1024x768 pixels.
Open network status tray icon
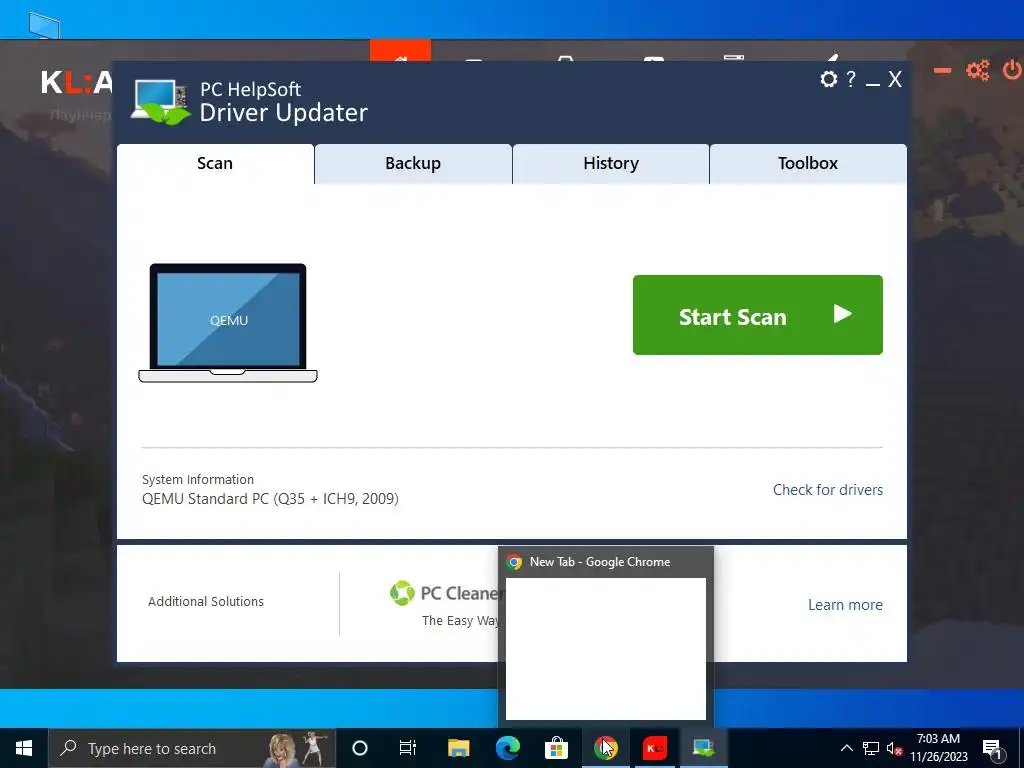point(871,748)
